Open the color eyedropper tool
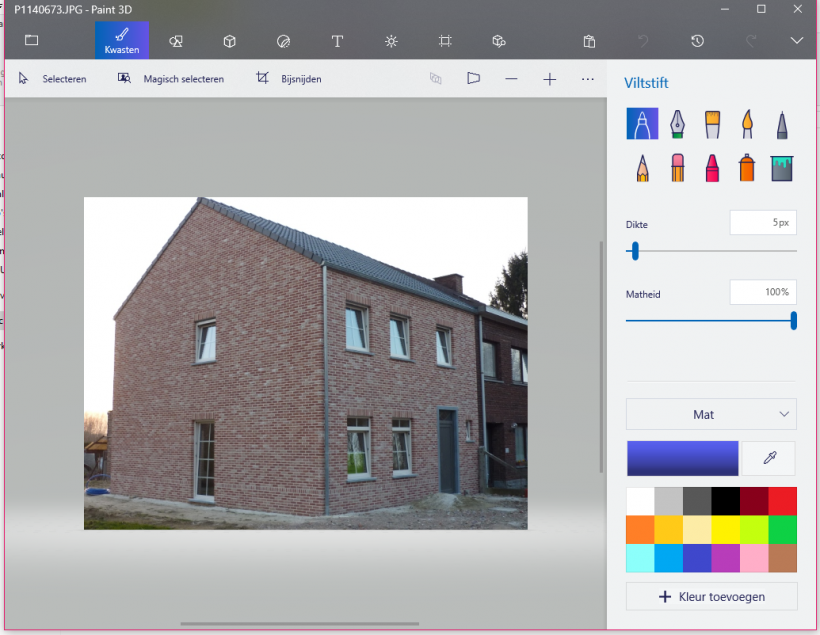Screen dimensions: 820x635 [x=769, y=458]
